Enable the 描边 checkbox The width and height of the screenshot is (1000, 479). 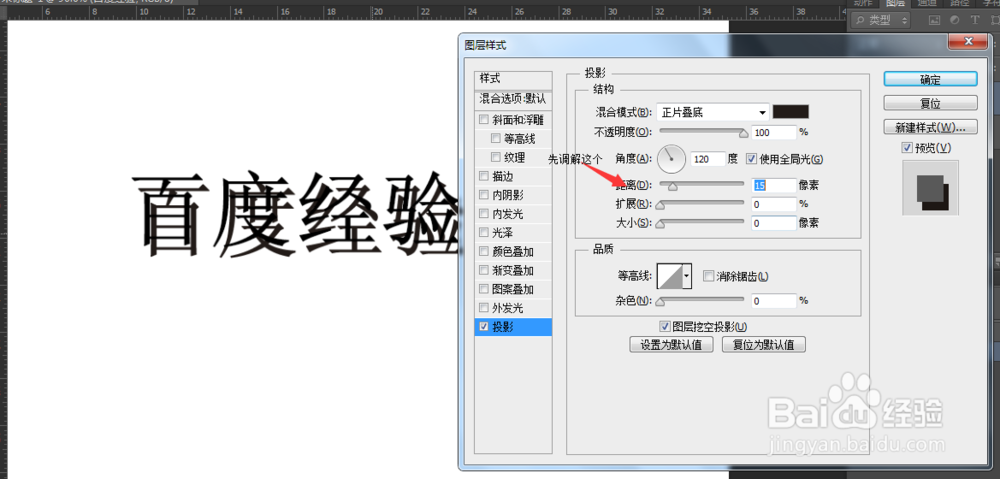click(x=483, y=176)
